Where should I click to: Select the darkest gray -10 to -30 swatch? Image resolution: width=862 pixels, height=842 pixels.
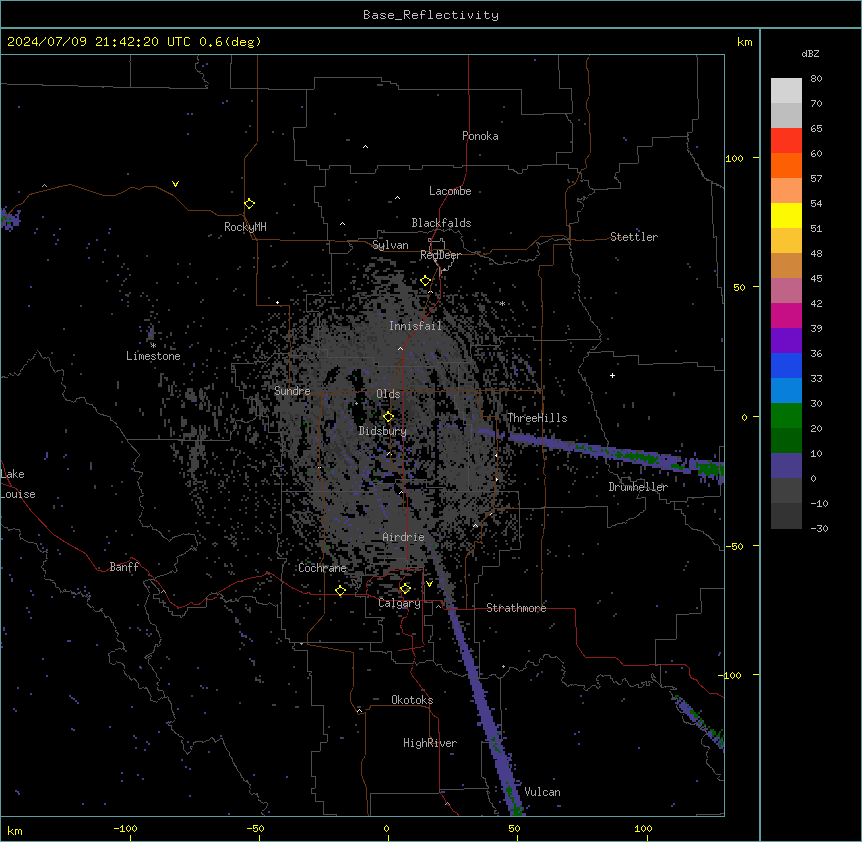click(786, 516)
